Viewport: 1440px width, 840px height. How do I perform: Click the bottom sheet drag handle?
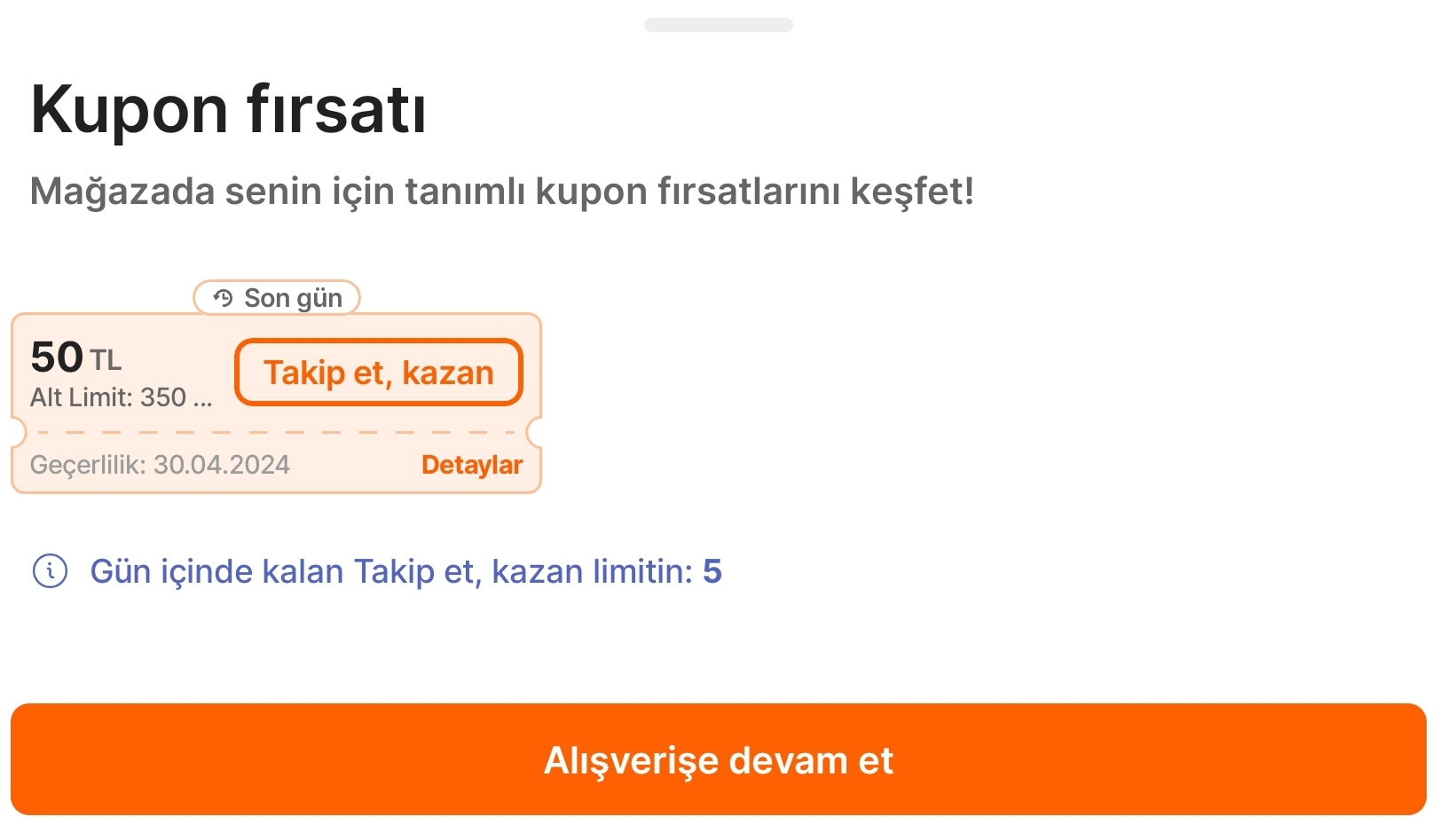tap(719, 25)
